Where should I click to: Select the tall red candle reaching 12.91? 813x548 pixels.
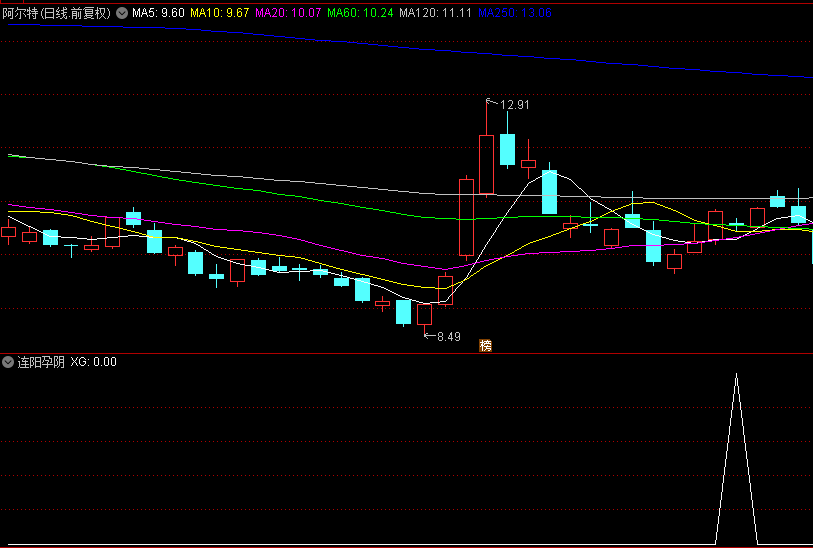coord(486,164)
